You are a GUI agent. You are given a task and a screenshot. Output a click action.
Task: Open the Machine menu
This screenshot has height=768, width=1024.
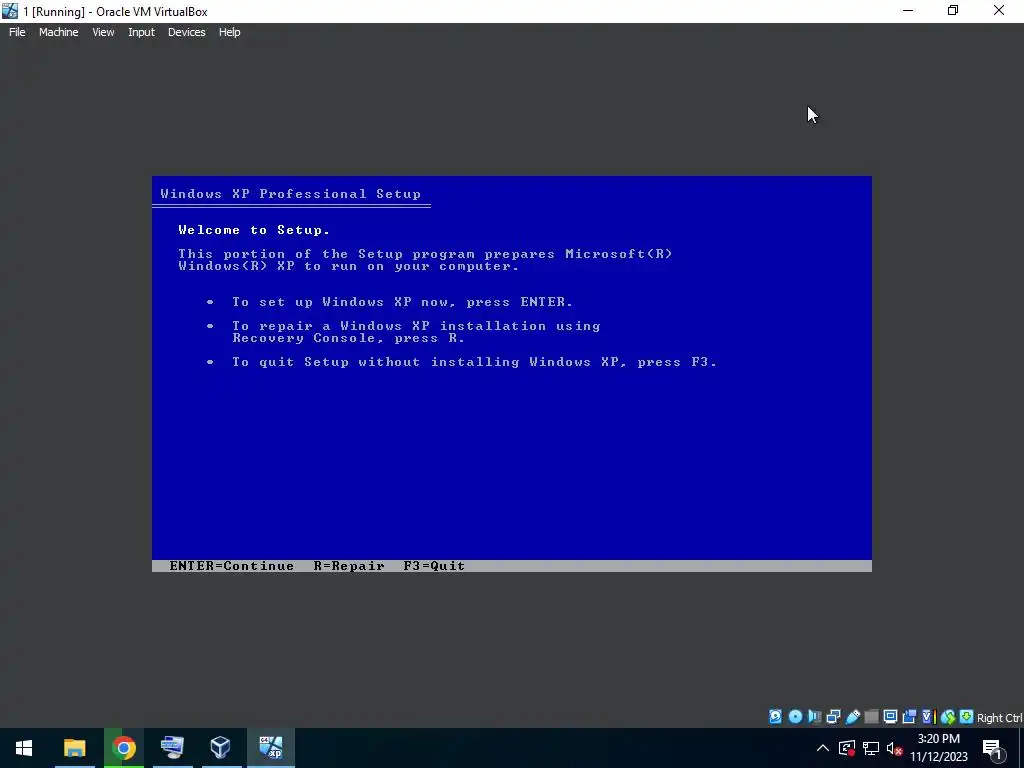(58, 32)
